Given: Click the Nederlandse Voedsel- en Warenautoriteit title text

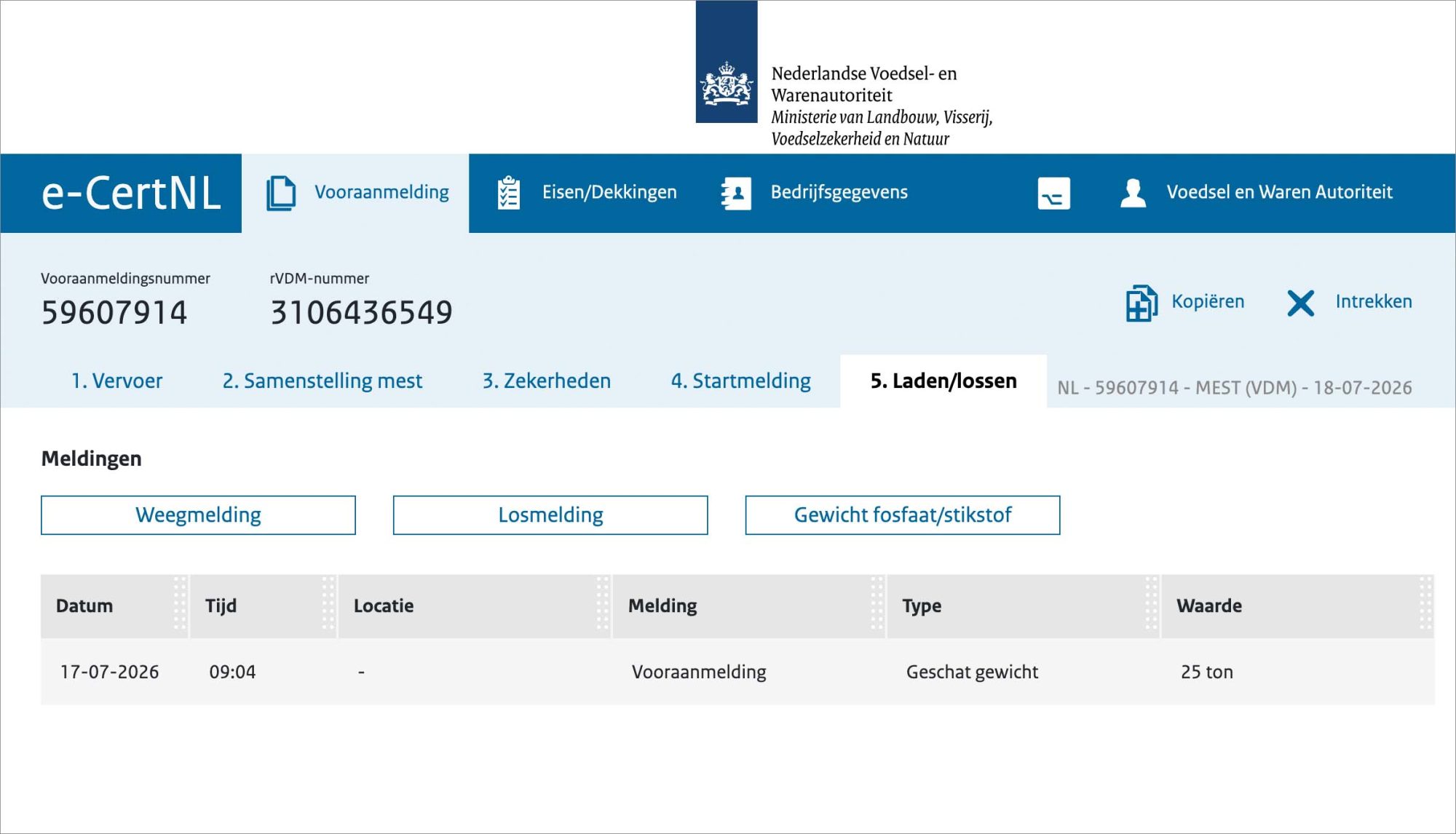Looking at the screenshot, I should 864,84.
